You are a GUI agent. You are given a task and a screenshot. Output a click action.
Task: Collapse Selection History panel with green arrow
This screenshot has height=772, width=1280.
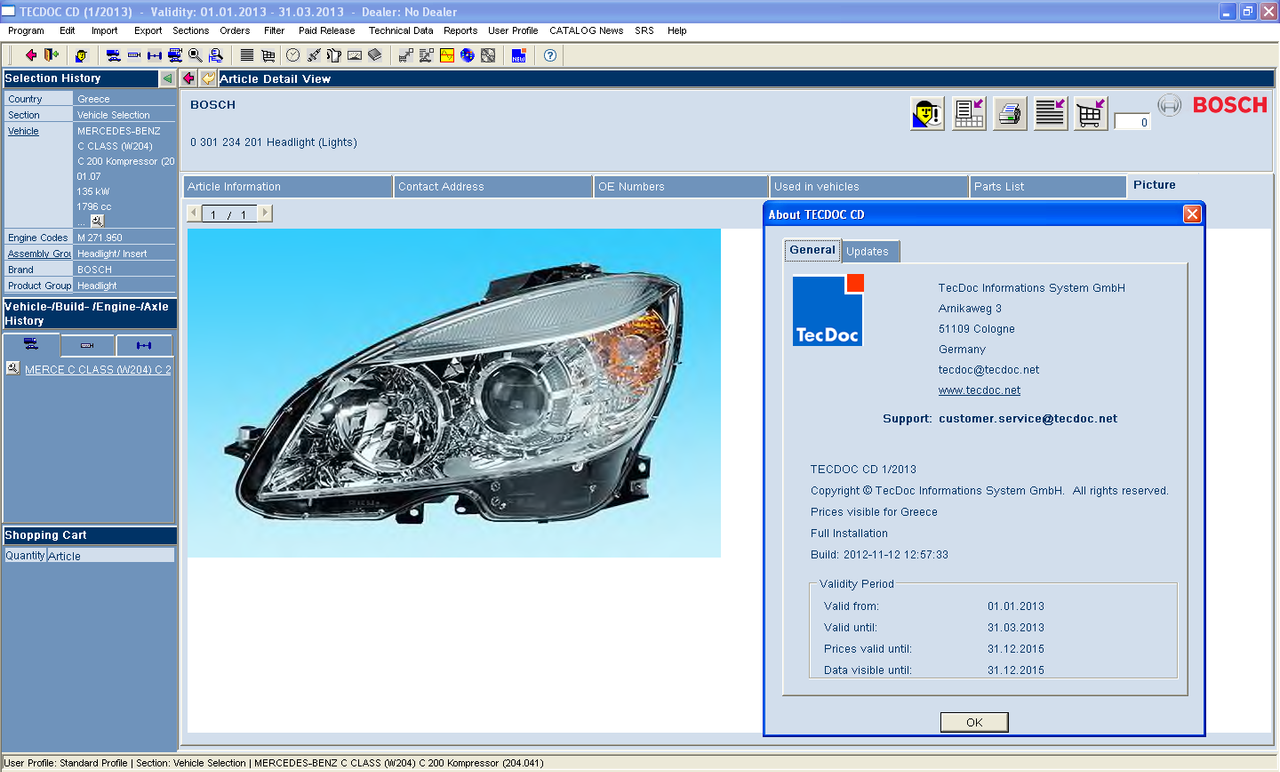(x=167, y=78)
